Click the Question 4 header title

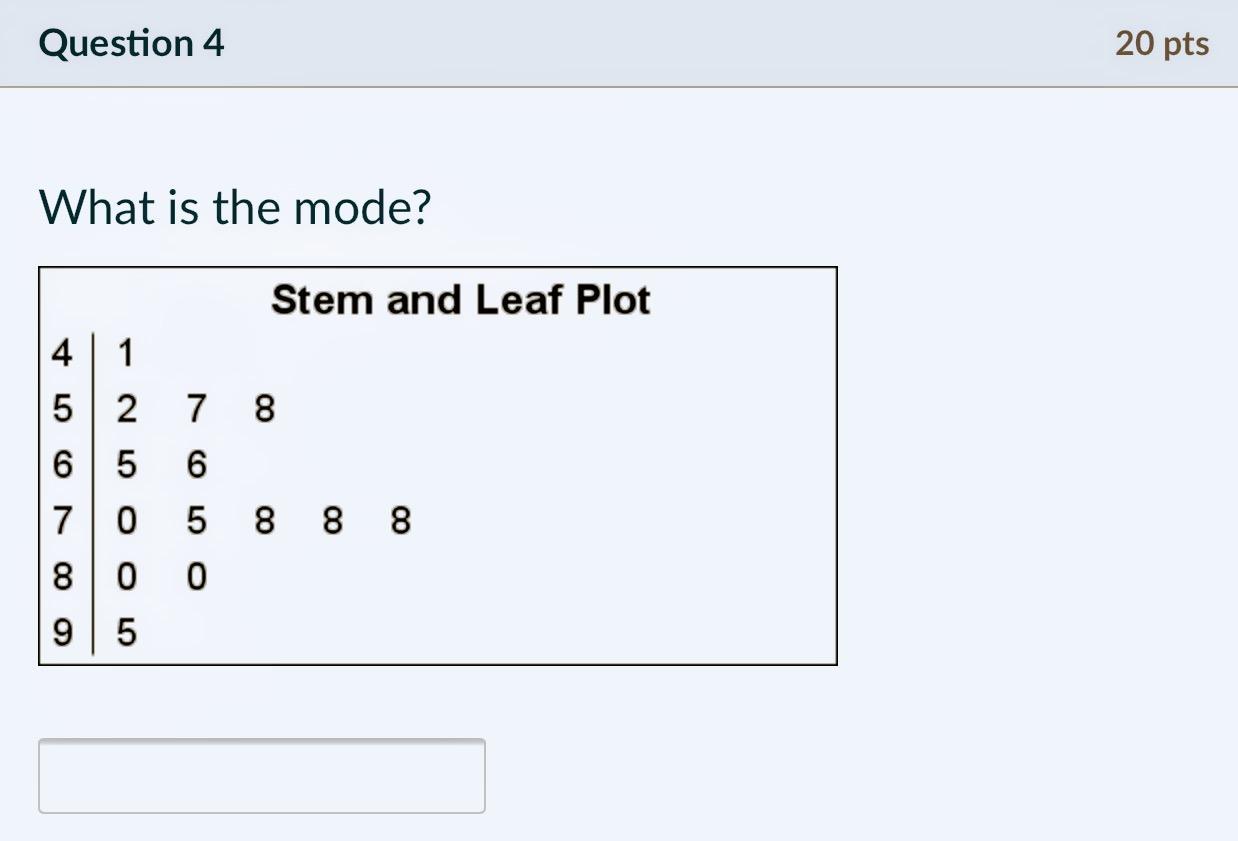coord(132,43)
